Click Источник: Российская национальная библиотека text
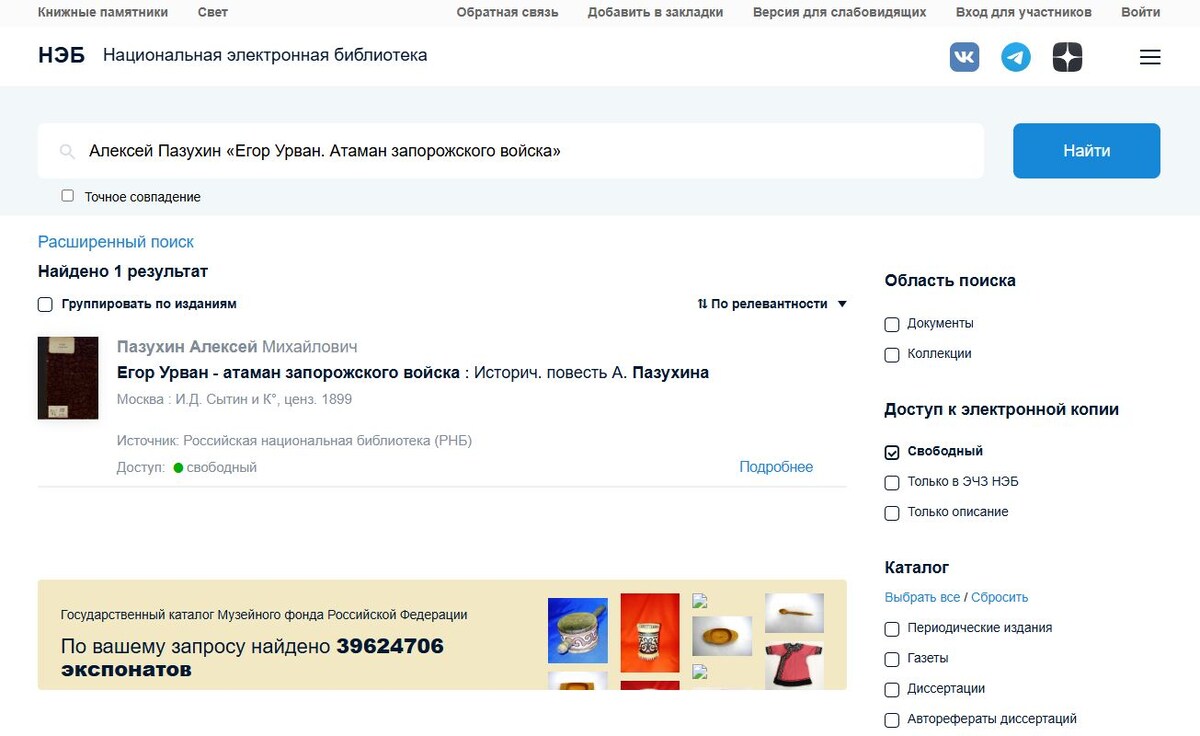The width and height of the screenshot is (1200, 736). [x=294, y=441]
